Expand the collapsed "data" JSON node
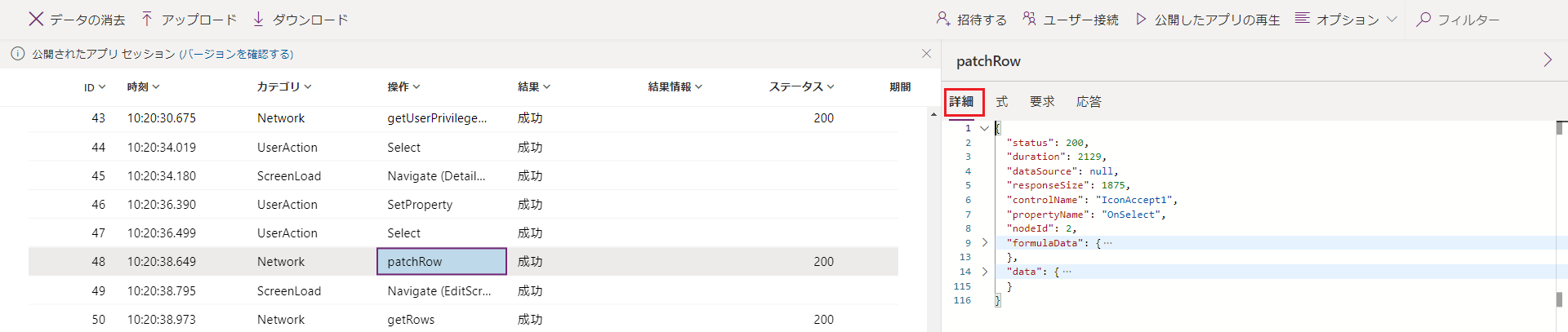The height and width of the screenshot is (332, 1568). [985, 272]
